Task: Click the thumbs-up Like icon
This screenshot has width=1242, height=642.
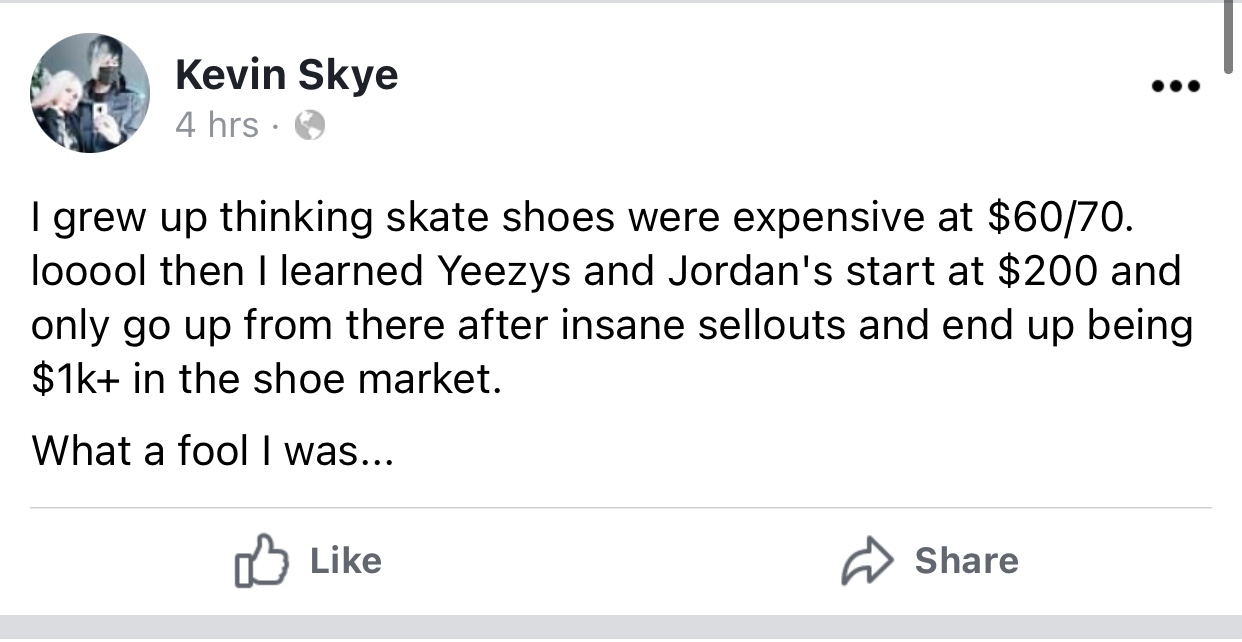Action: pos(261,562)
